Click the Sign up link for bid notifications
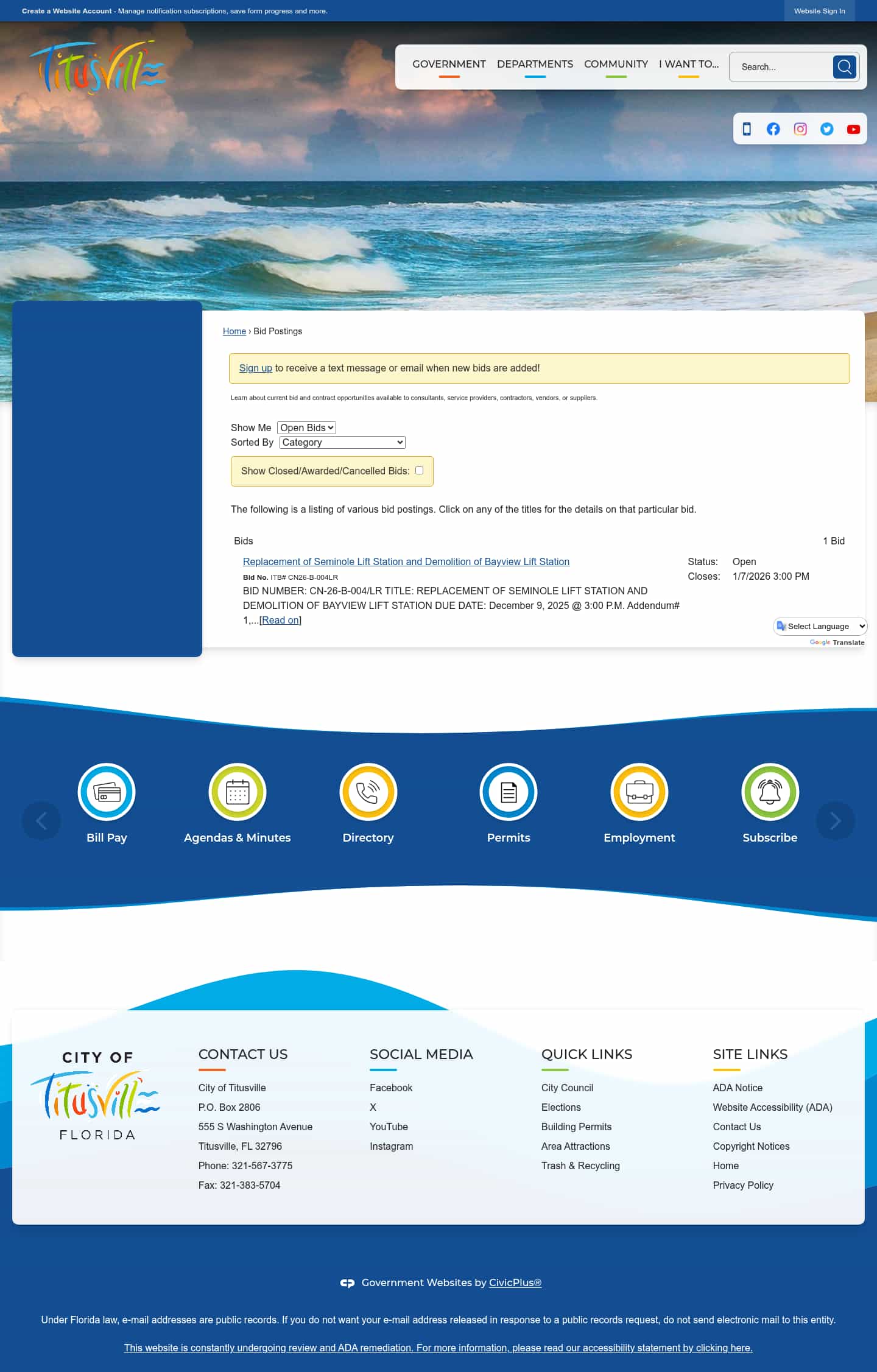This screenshot has height=1372, width=877. (x=256, y=368)
